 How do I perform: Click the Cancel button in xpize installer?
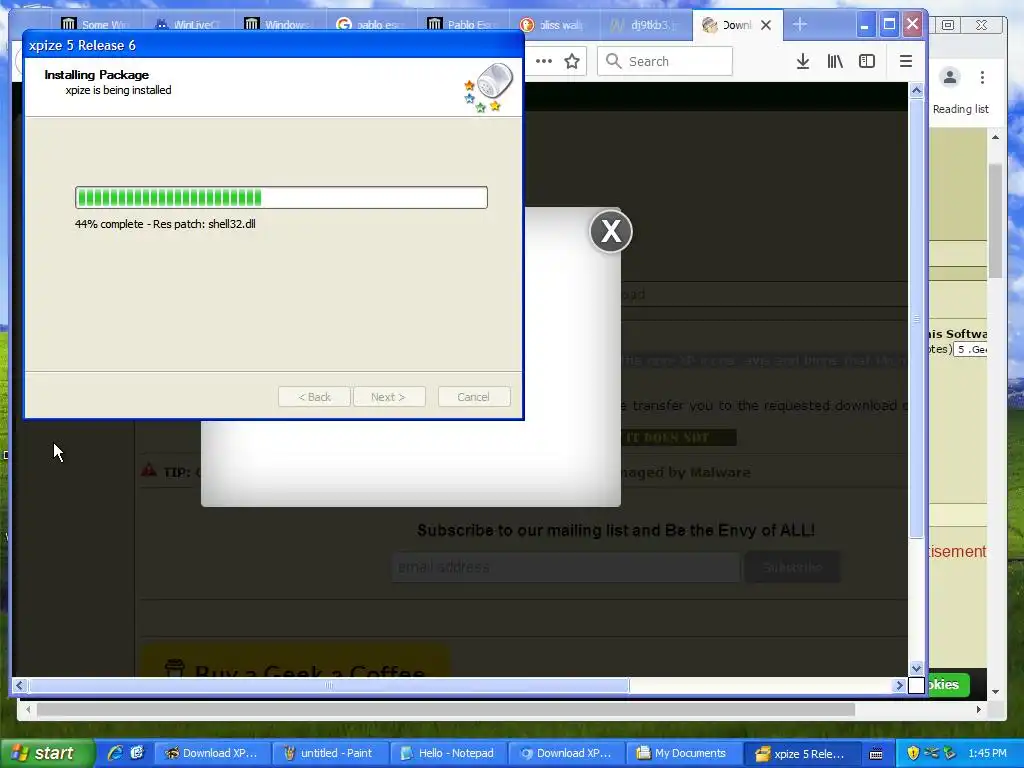(x=473, y=396)
